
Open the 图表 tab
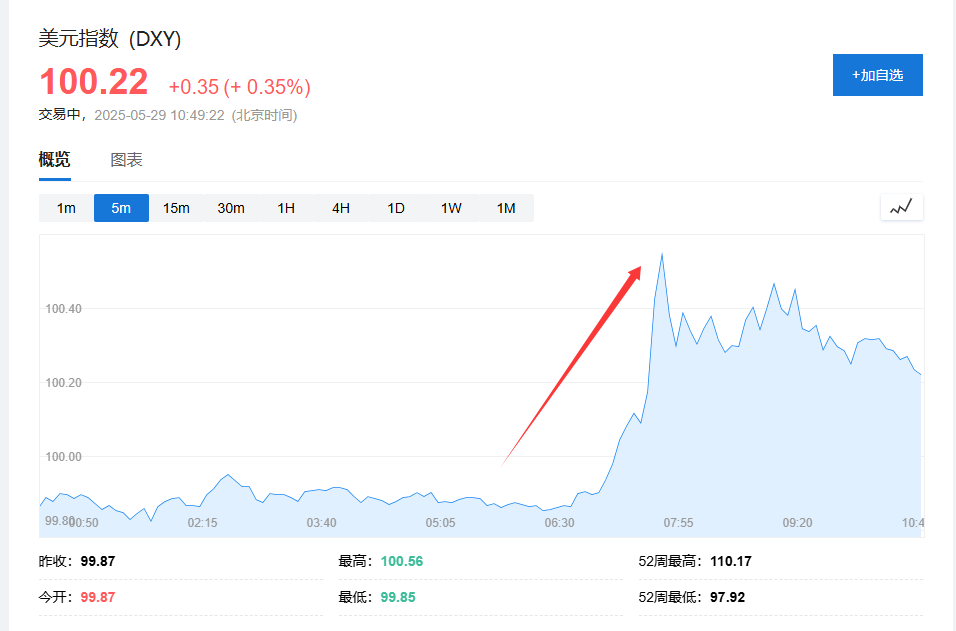(126, 160)
